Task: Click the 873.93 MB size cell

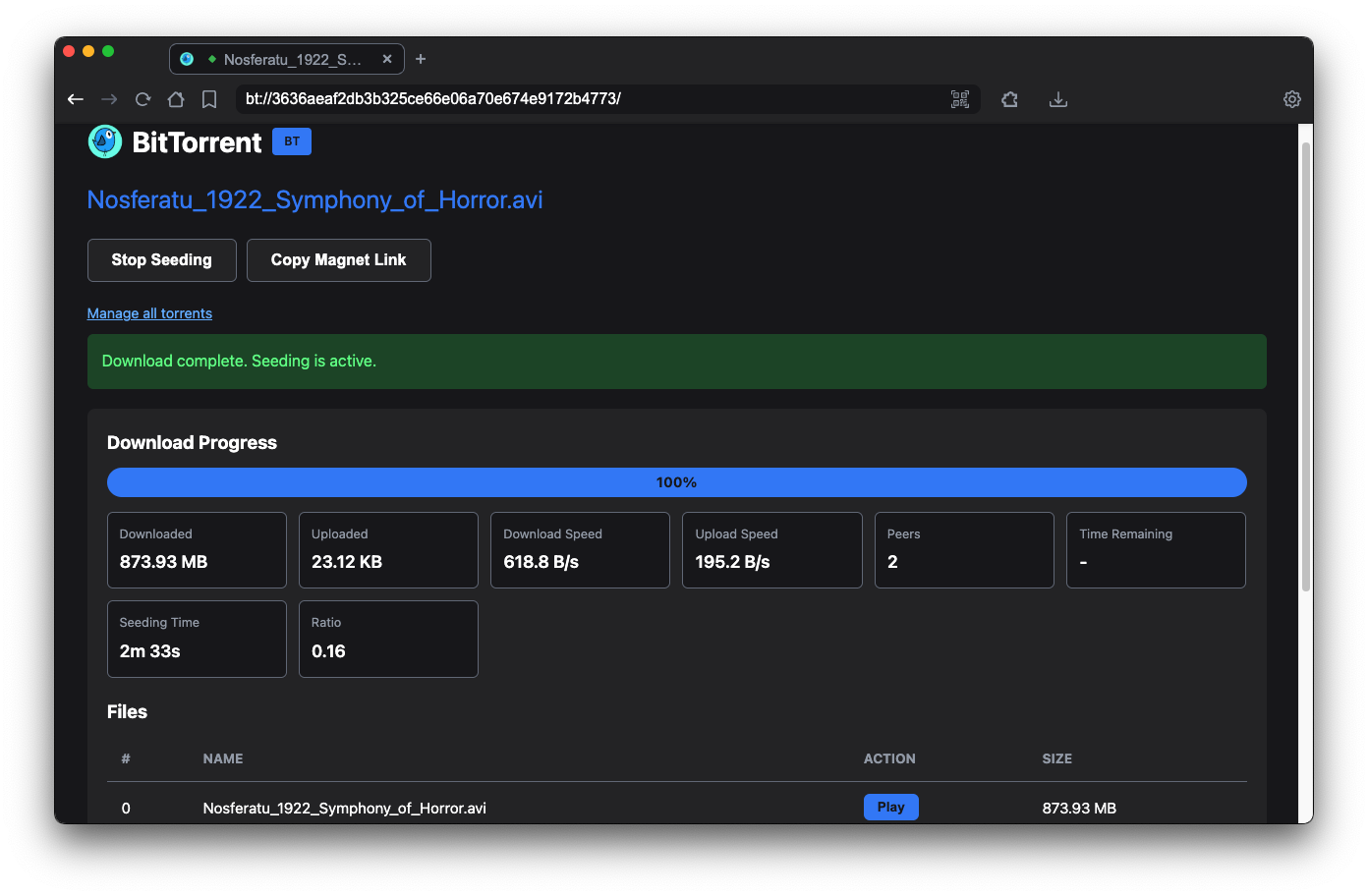Action: pyautogui.click(x=1079, y=809)
